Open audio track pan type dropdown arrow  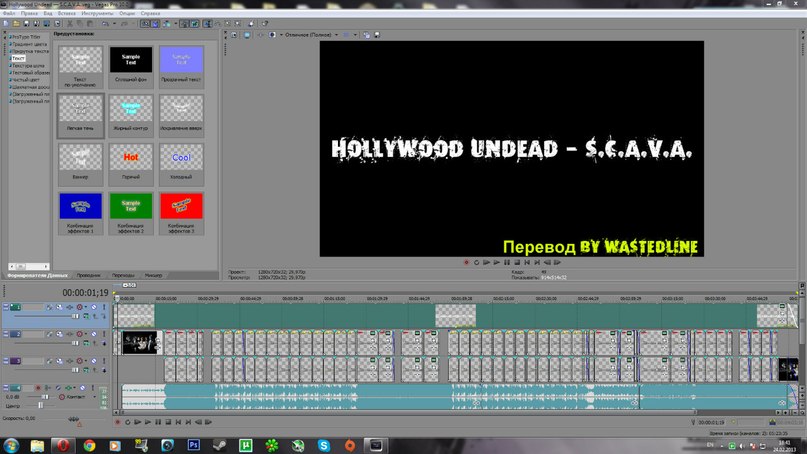coord(95,397)
